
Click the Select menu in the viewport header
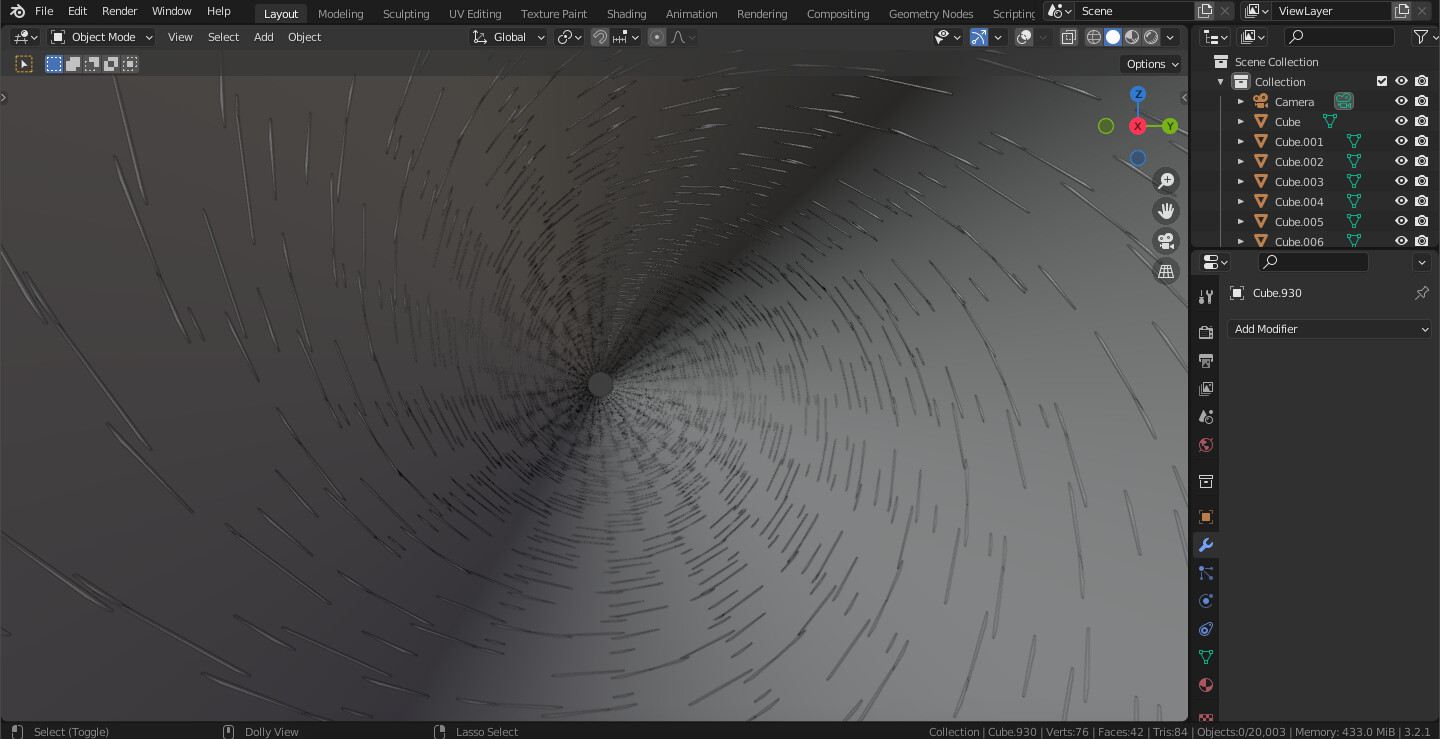pyautogui.click(x=223, y=37)
